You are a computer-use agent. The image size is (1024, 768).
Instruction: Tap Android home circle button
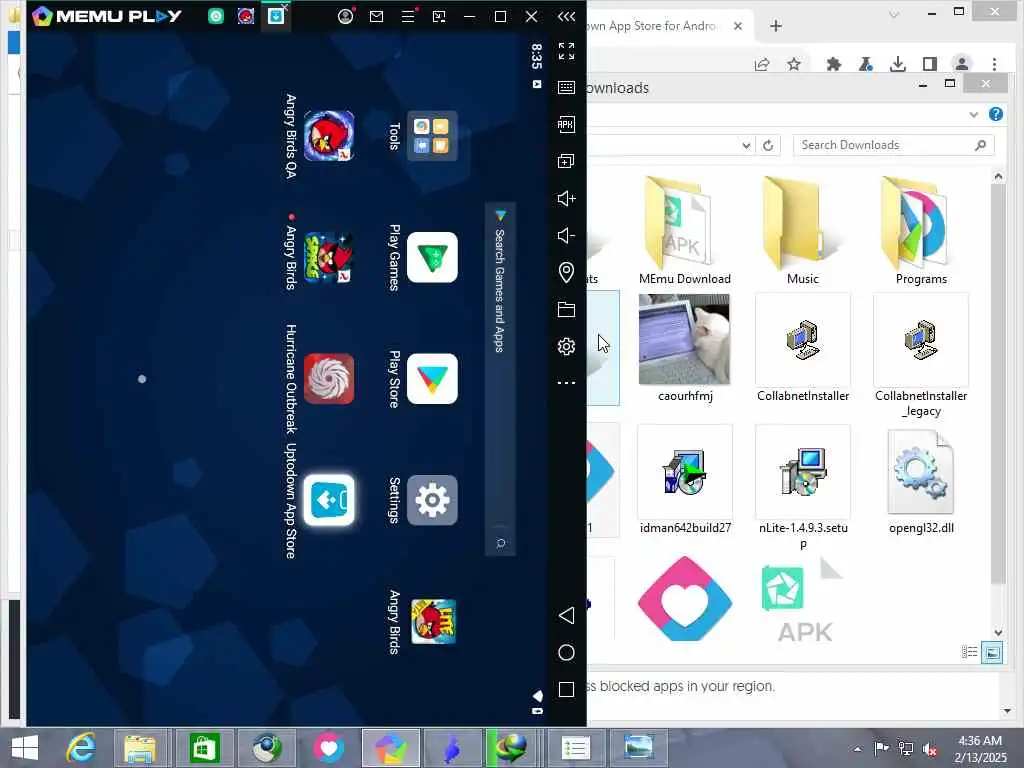[x=566, y=652]
